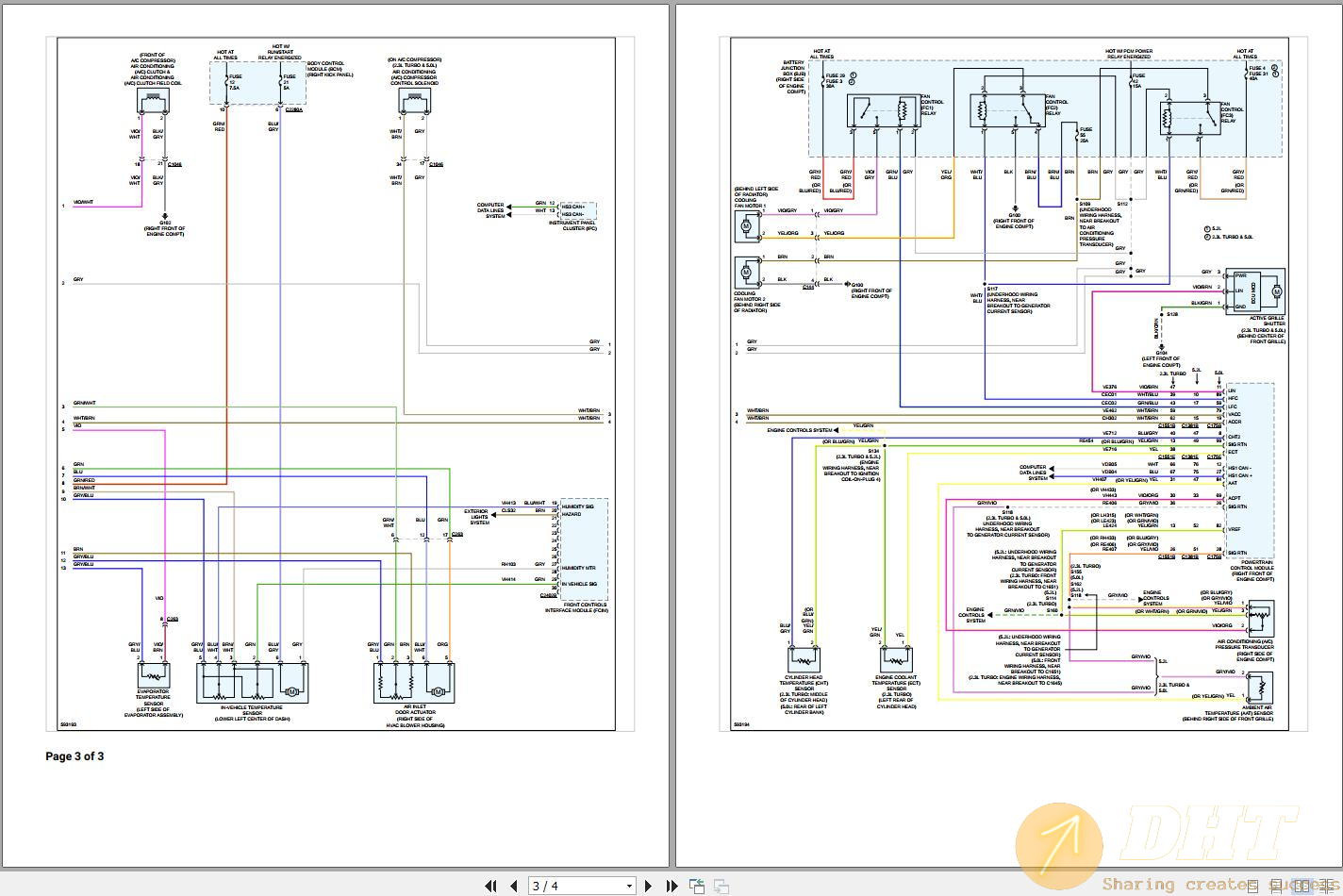Switch to single page view layout

coord(1252,886)
